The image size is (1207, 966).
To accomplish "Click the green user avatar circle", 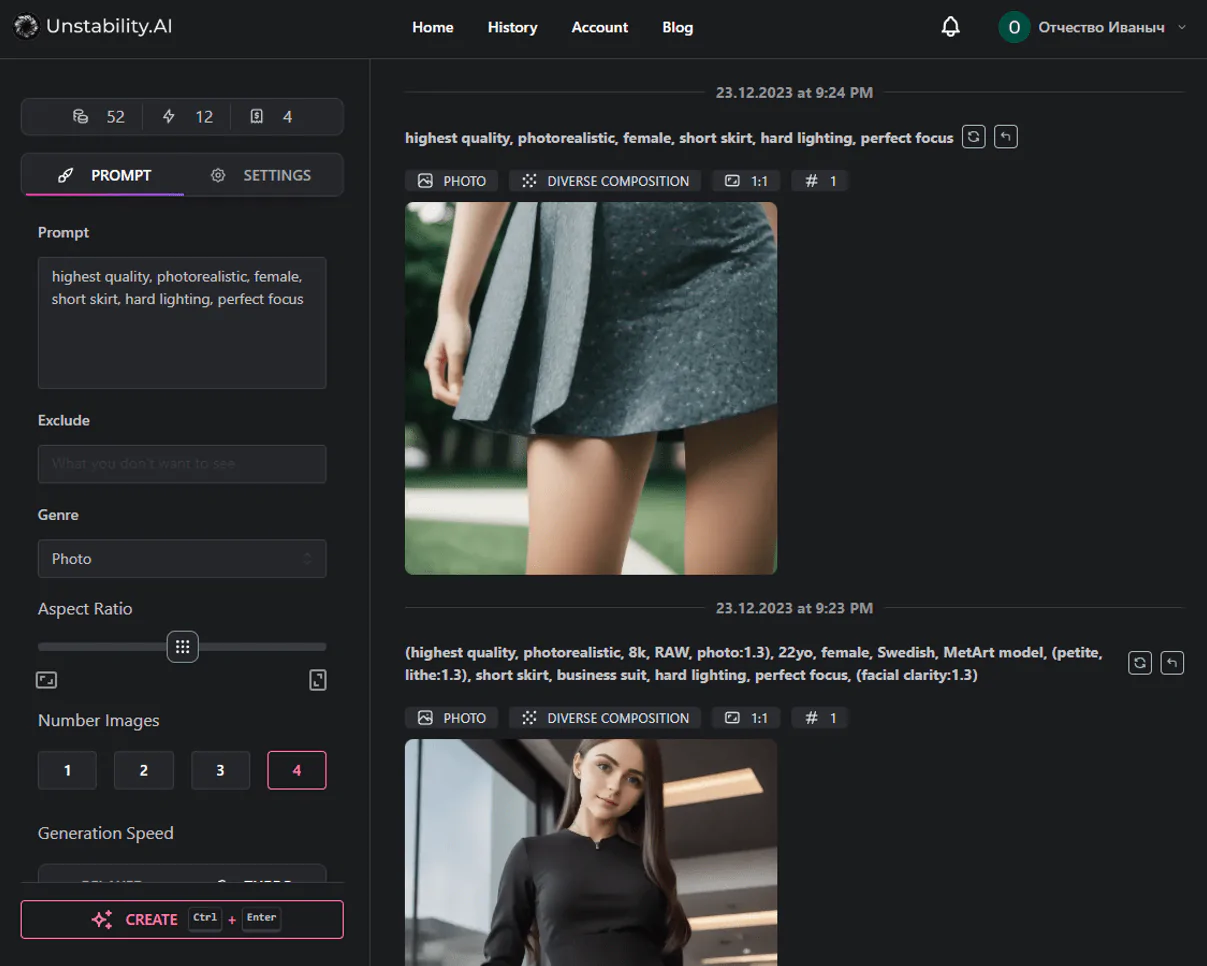I will tap(1014, 27).
